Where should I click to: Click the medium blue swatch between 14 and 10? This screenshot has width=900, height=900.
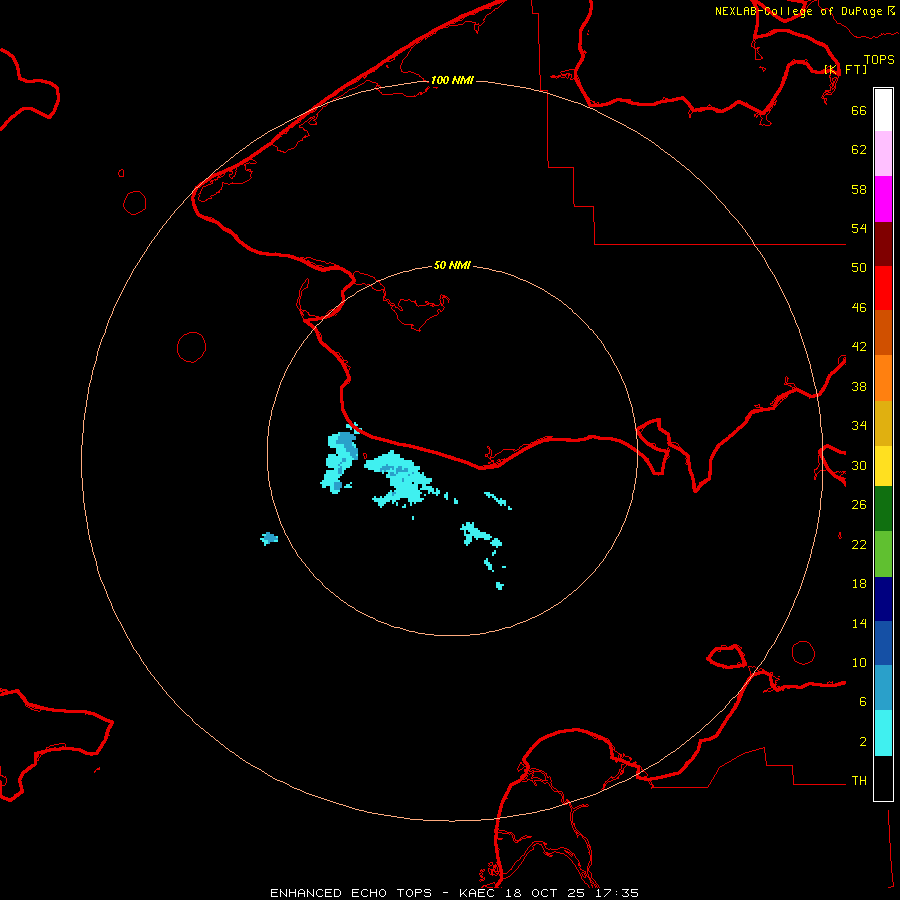[883, 643]
